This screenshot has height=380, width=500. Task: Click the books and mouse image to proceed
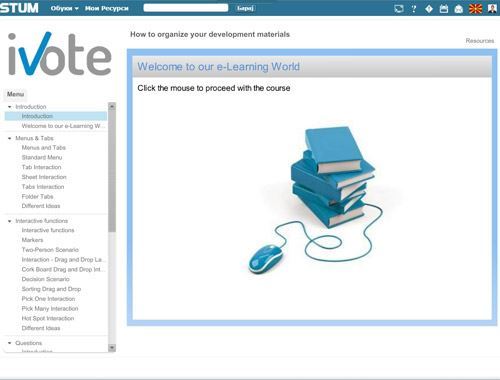tap(316, 200)
